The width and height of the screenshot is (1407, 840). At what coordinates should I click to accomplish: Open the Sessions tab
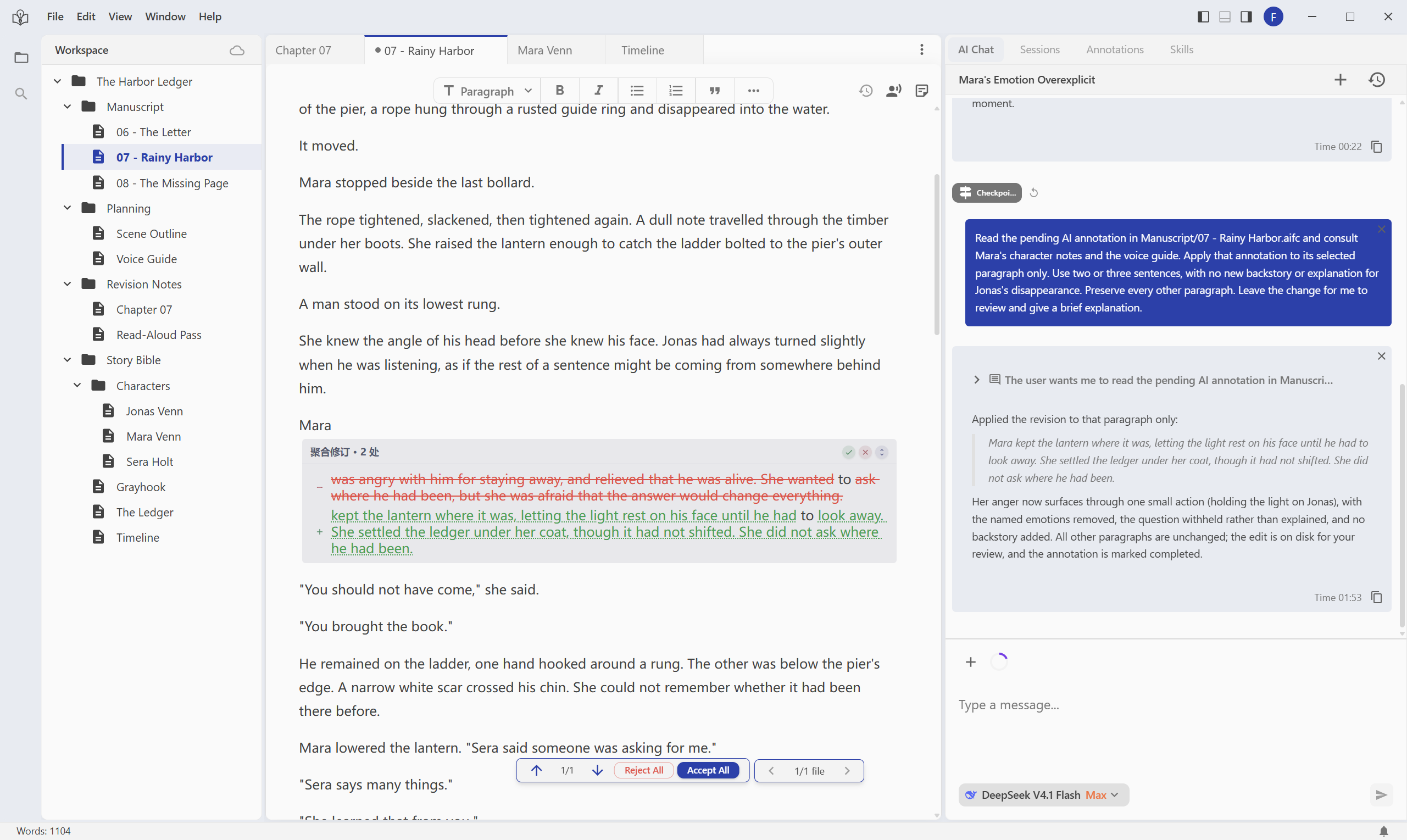click(1039, 49)
